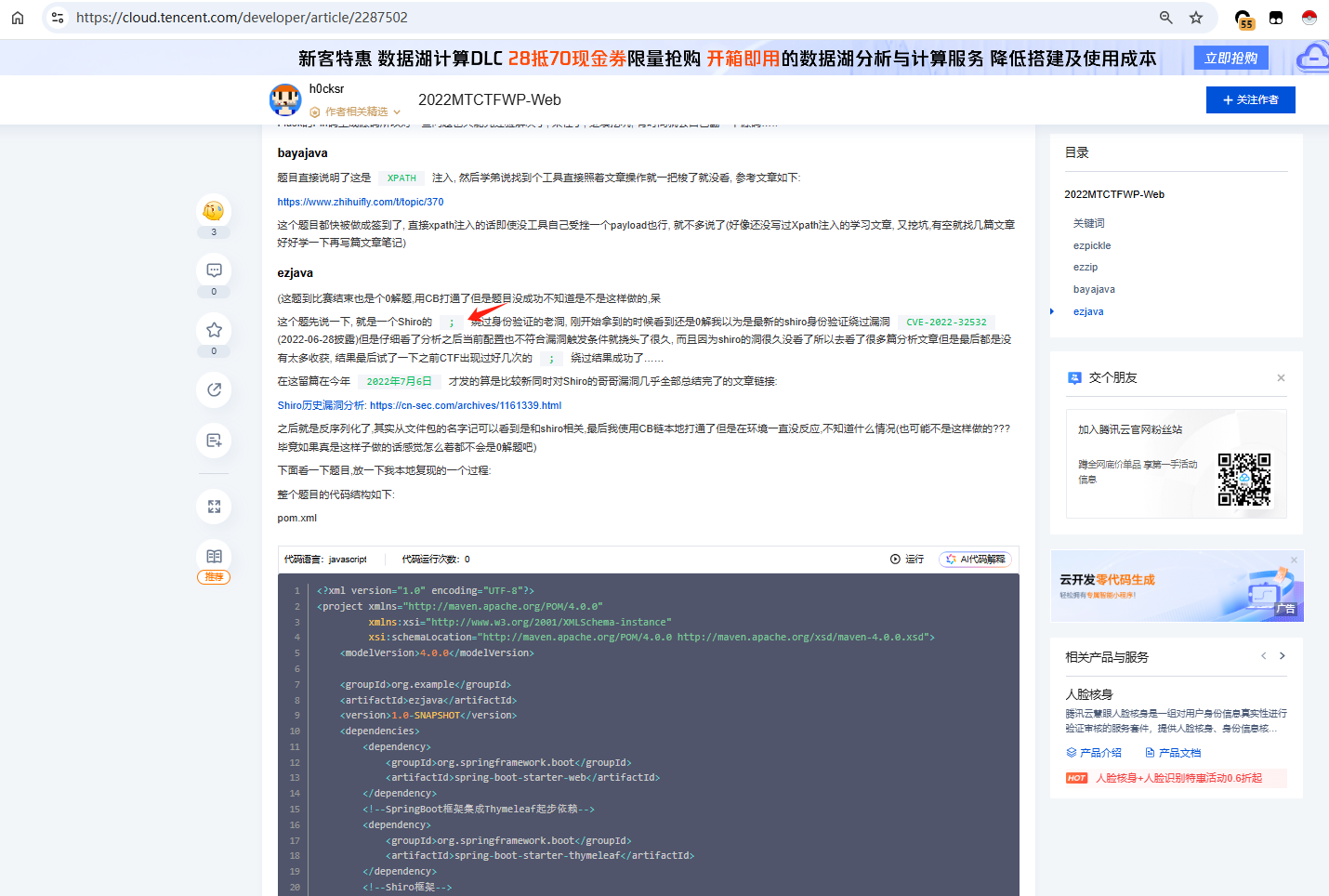Open the red profile avatar icon
The width and height of the screenshot is (1329, 896).
[1309, 18]
